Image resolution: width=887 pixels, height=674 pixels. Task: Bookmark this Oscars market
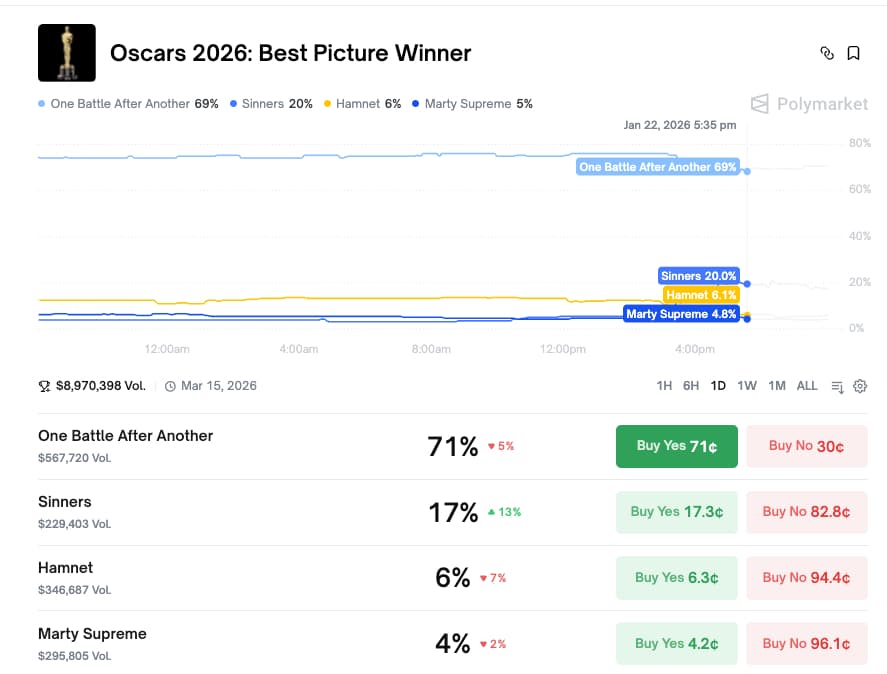pyautogui.click(x=854, y=53)
